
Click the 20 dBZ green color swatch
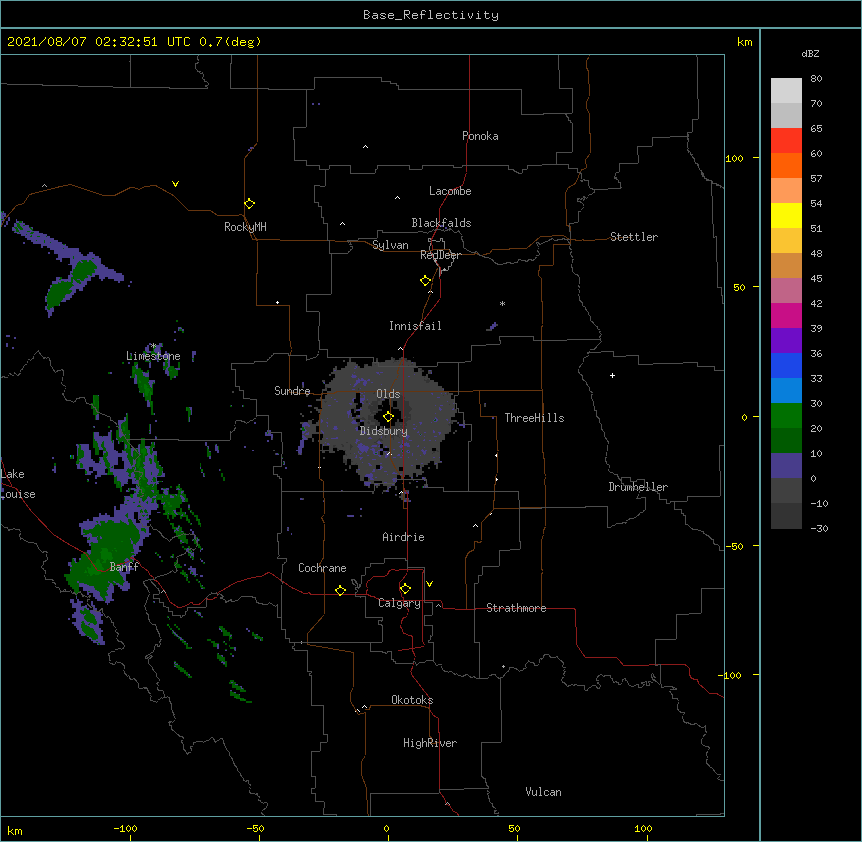(x=786, y=416)
